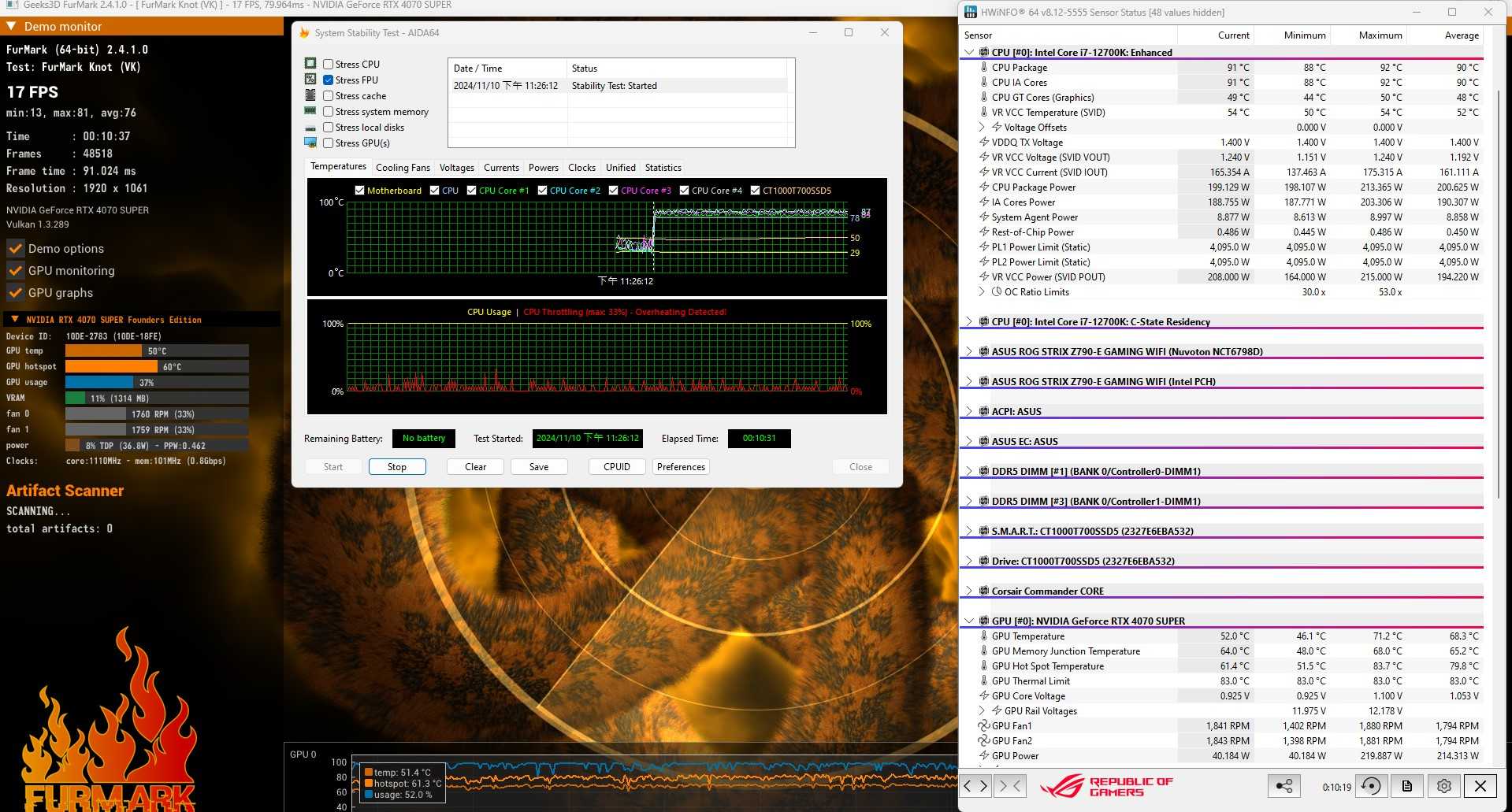Viewport: 1512px width, 812px height.
Task: Click OC Ratio Limits clock icon
Action: coord(997,291)
